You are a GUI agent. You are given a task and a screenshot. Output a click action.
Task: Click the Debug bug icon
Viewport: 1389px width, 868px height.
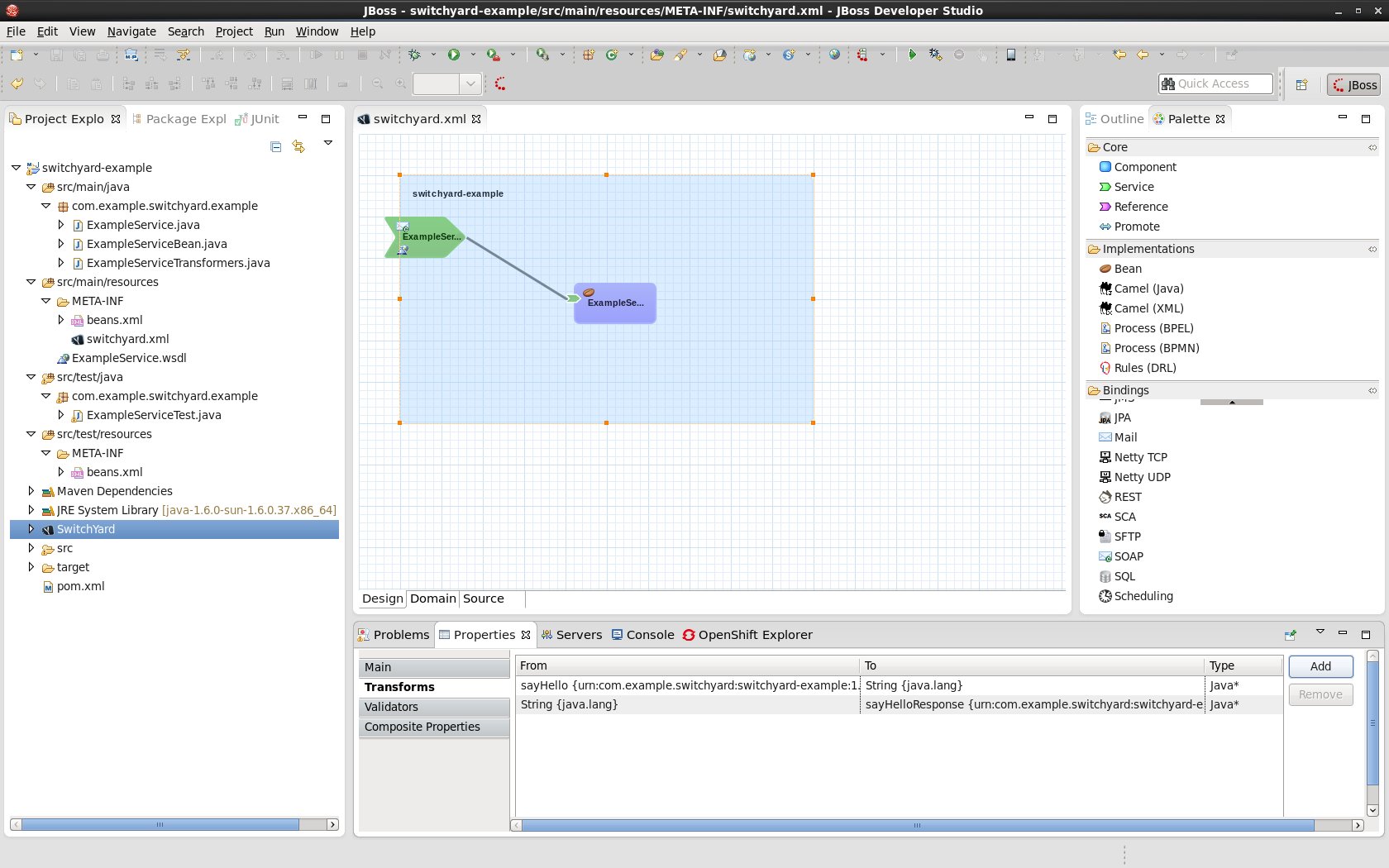click(x=414, y=55)
